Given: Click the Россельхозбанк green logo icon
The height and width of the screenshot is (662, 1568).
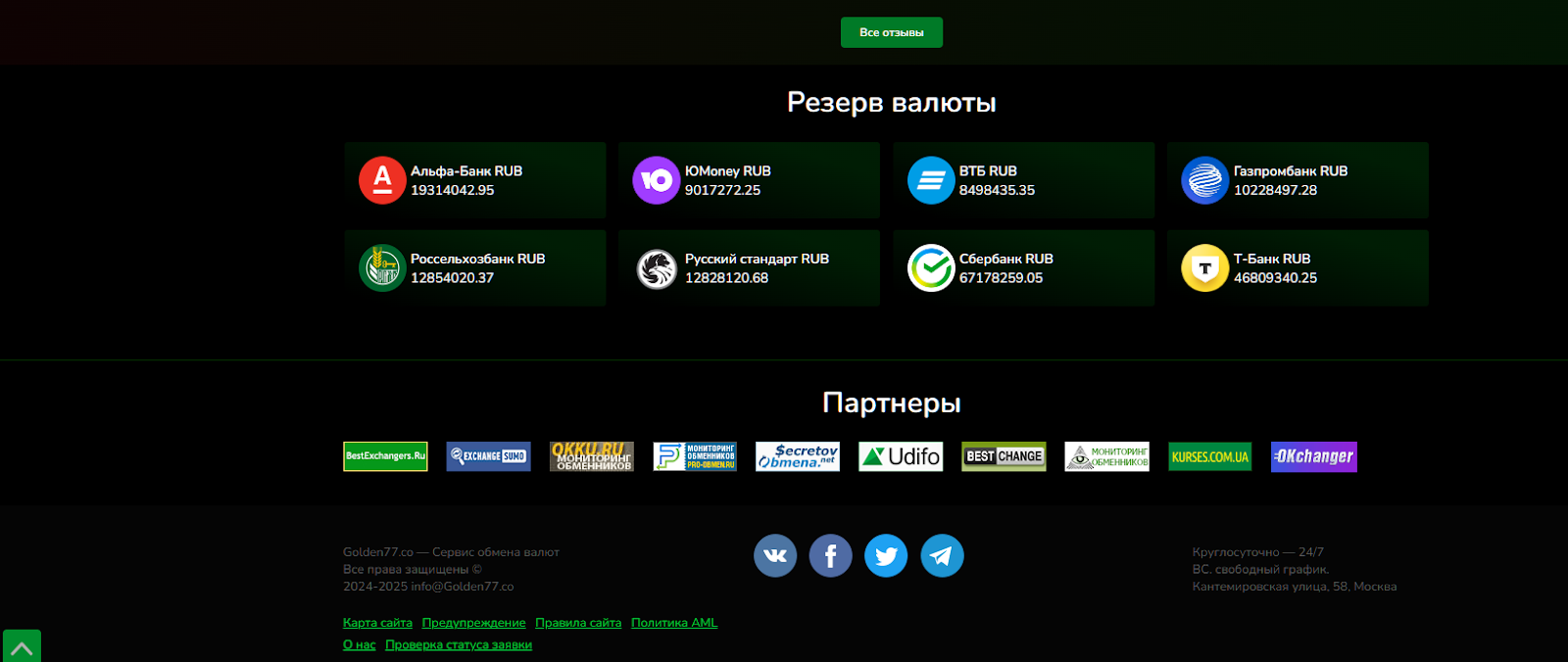Looking at the screenshot, I should coord(382,268).
